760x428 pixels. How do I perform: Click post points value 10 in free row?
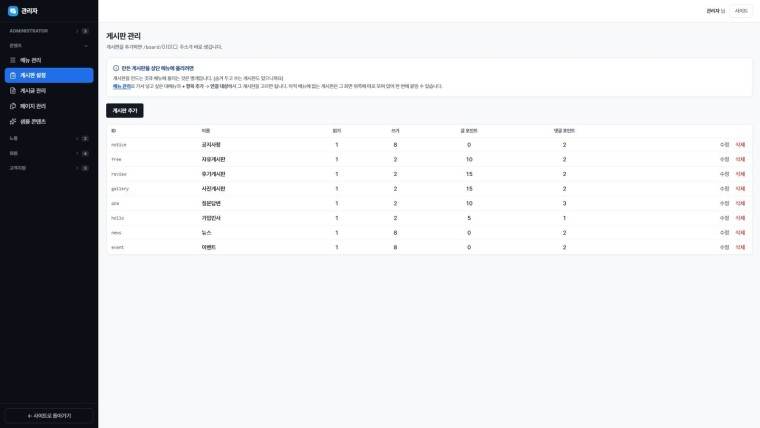coord(469,159)
